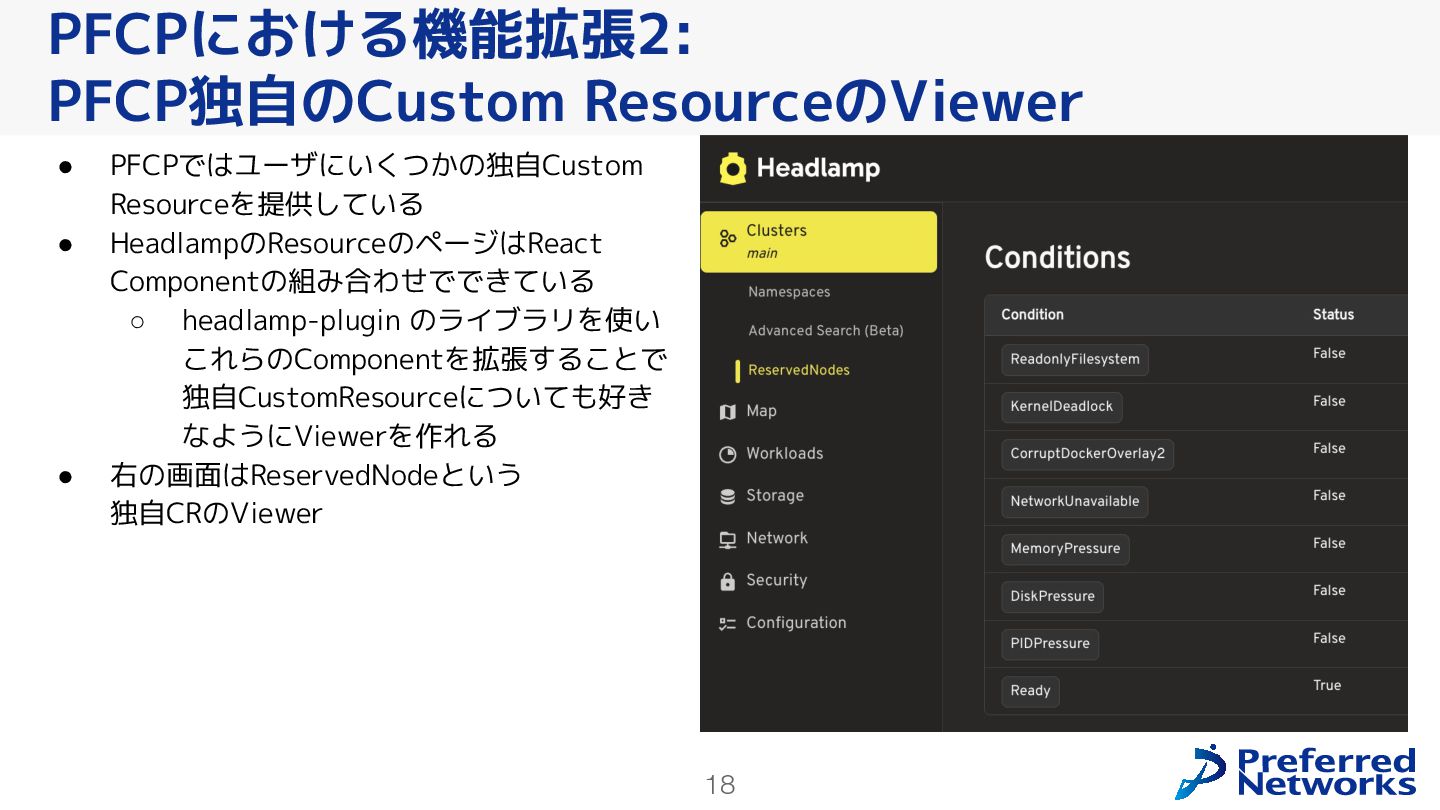Click the bullet mentioning React Component
This screenshot has height=810, width=1440.
point(356,262)
